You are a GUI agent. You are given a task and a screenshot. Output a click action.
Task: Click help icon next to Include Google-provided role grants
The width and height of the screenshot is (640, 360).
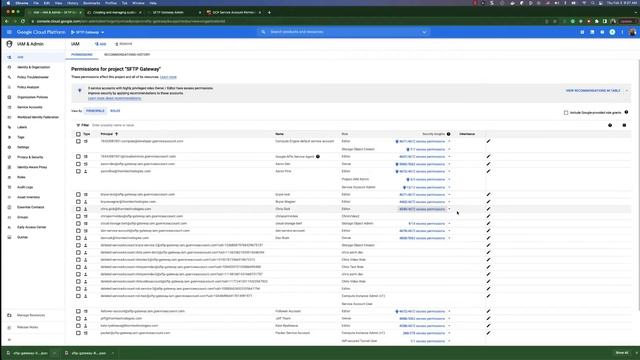[x=626, y=112]
